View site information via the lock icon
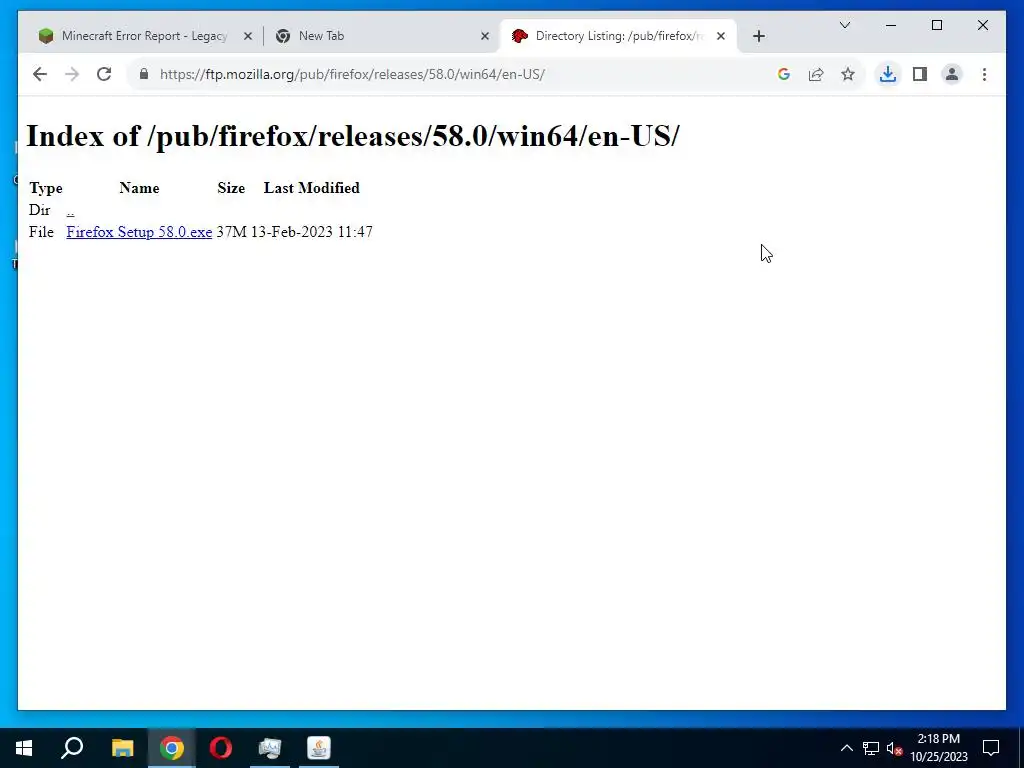 (x=144, y=74)
